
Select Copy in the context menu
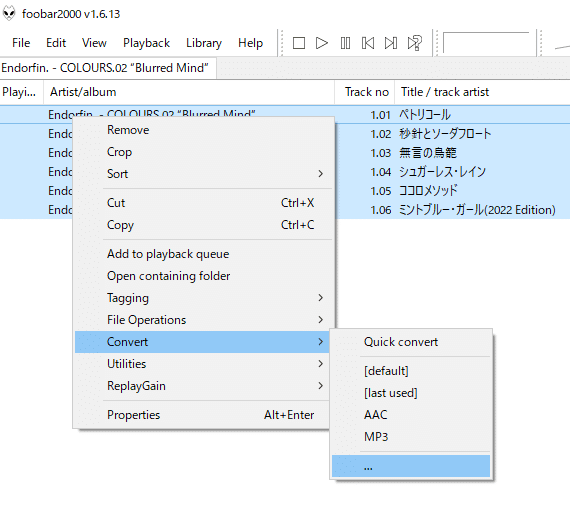click(204, 225)
